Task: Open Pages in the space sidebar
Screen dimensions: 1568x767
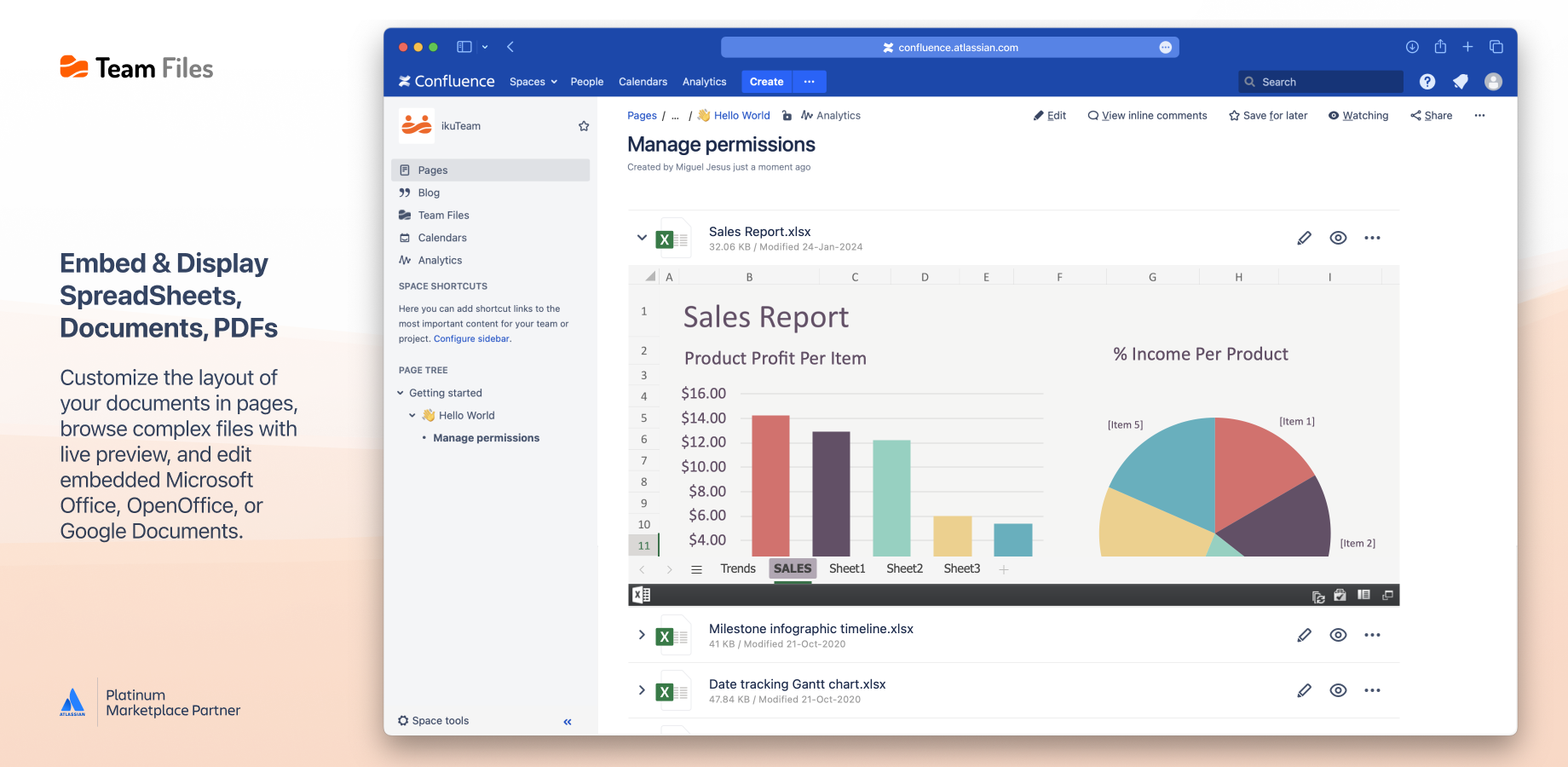Action: tap(491, 170)
